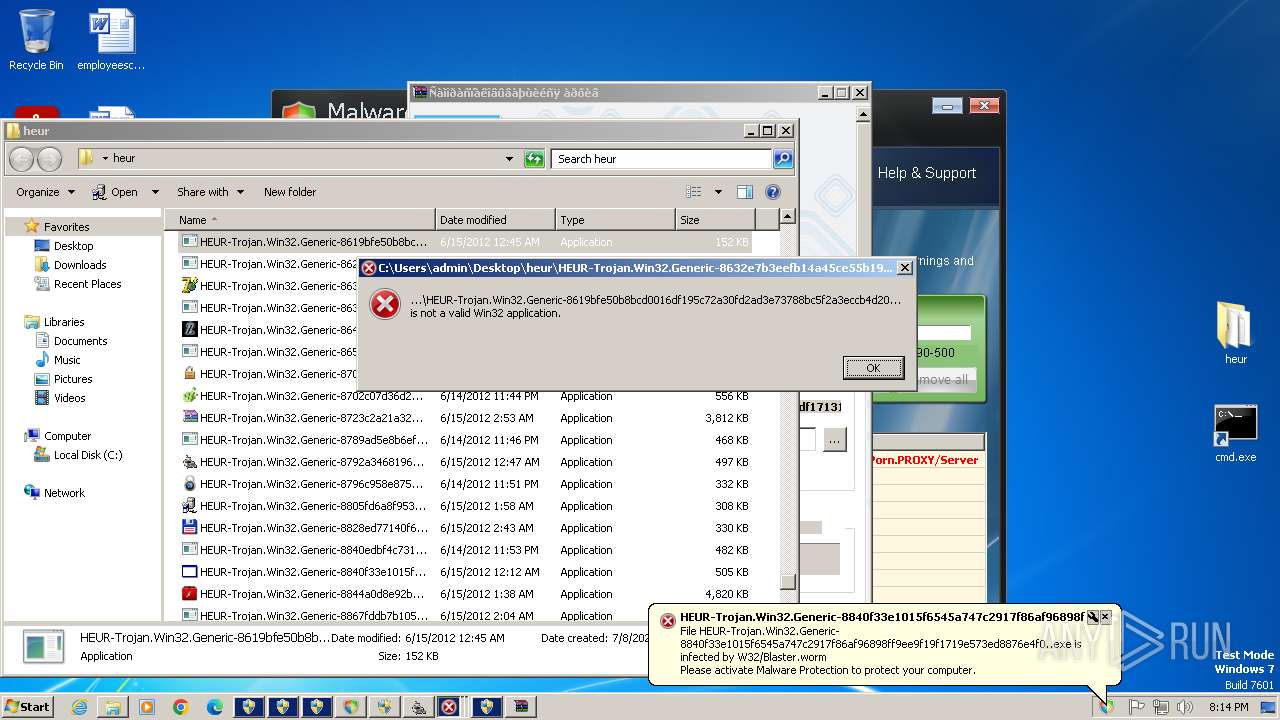
Task: Select Computer in the navigation pane
Action: point(67,436)
